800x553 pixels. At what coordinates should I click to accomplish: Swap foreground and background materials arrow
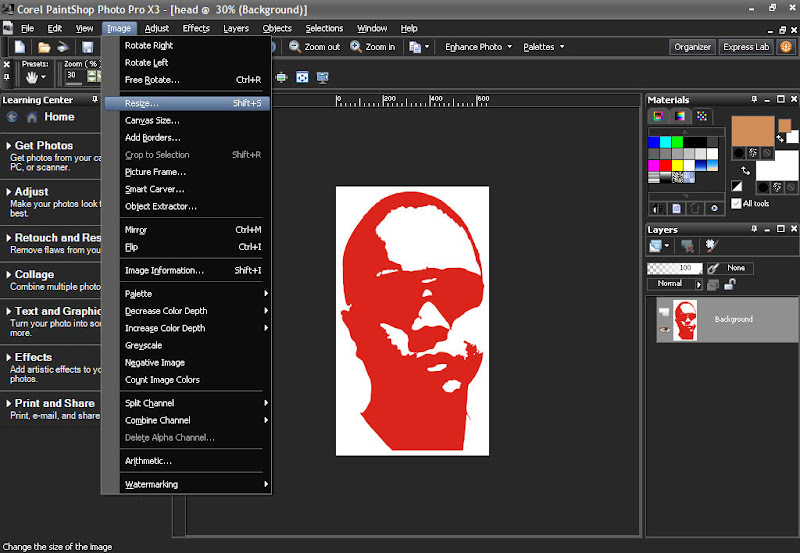[x=745, y=171]
